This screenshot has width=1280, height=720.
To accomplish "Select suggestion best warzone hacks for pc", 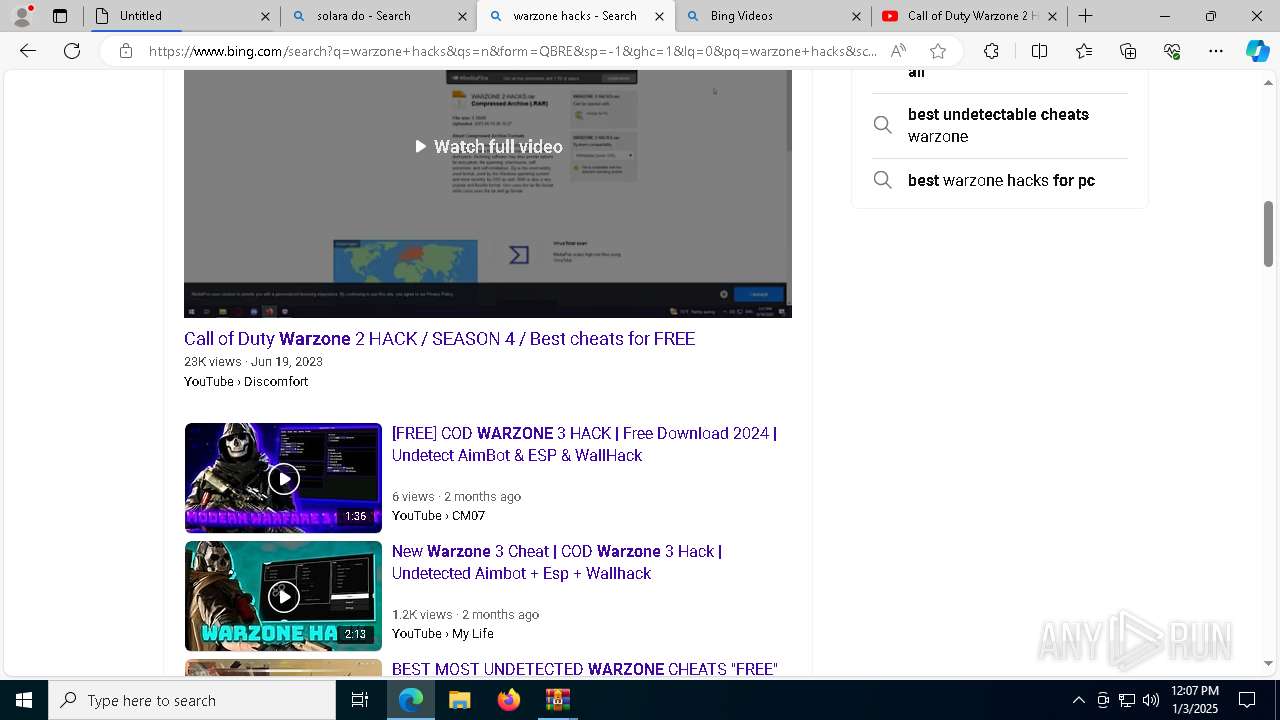I will point(1001,180).
